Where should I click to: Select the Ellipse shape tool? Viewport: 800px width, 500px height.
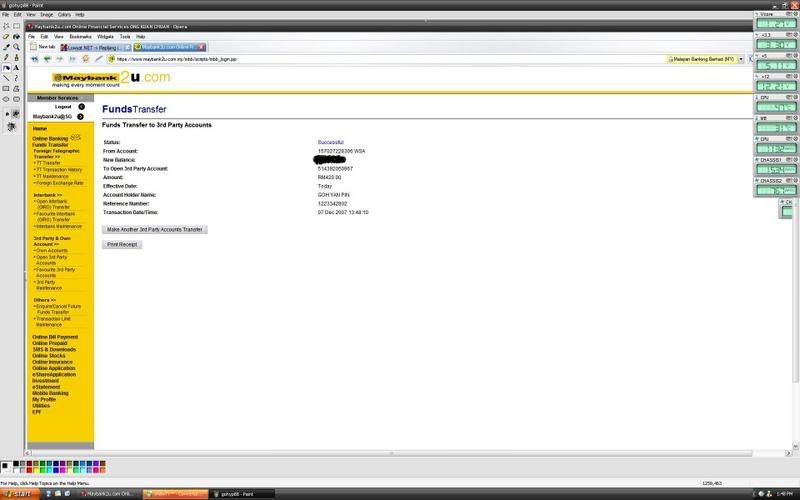click(x=6, y=99)
